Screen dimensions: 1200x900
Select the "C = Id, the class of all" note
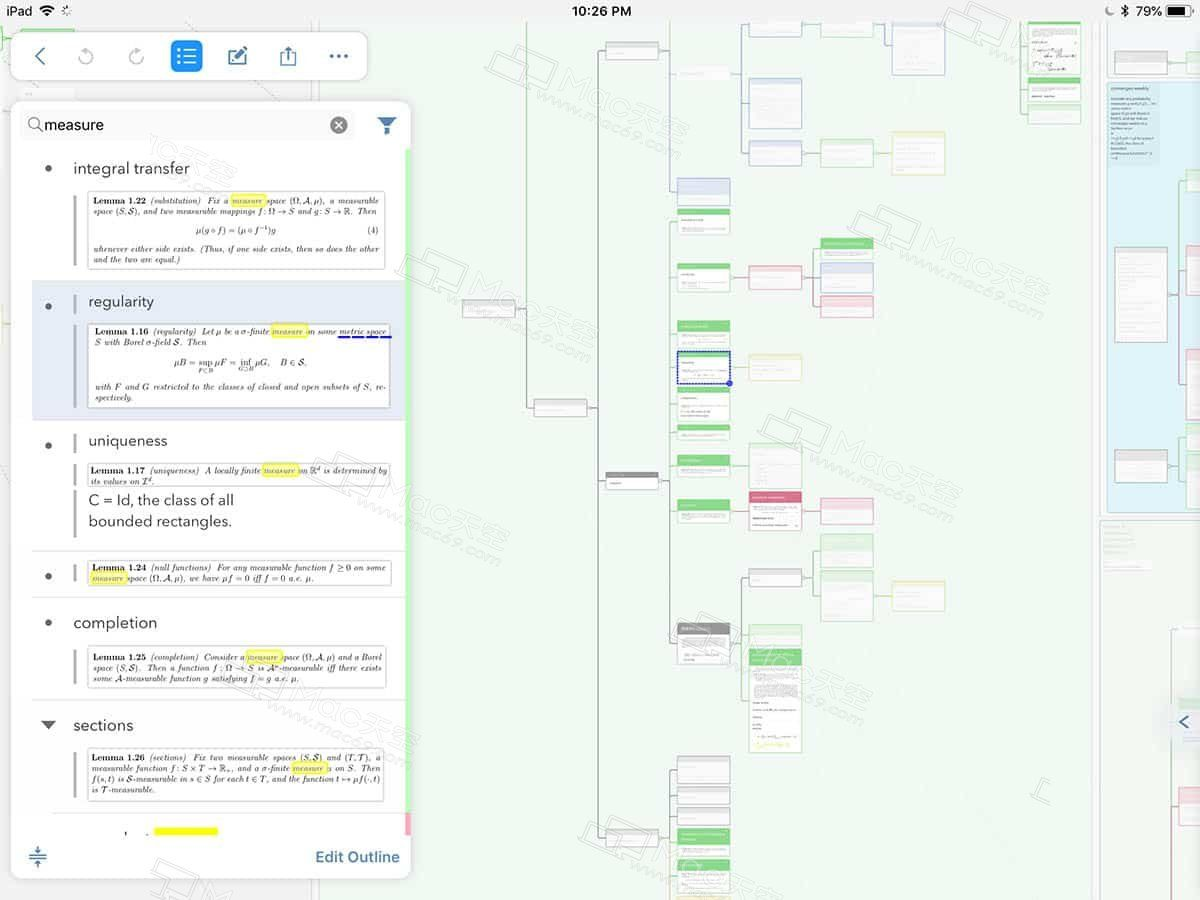[x=161, y=511]
